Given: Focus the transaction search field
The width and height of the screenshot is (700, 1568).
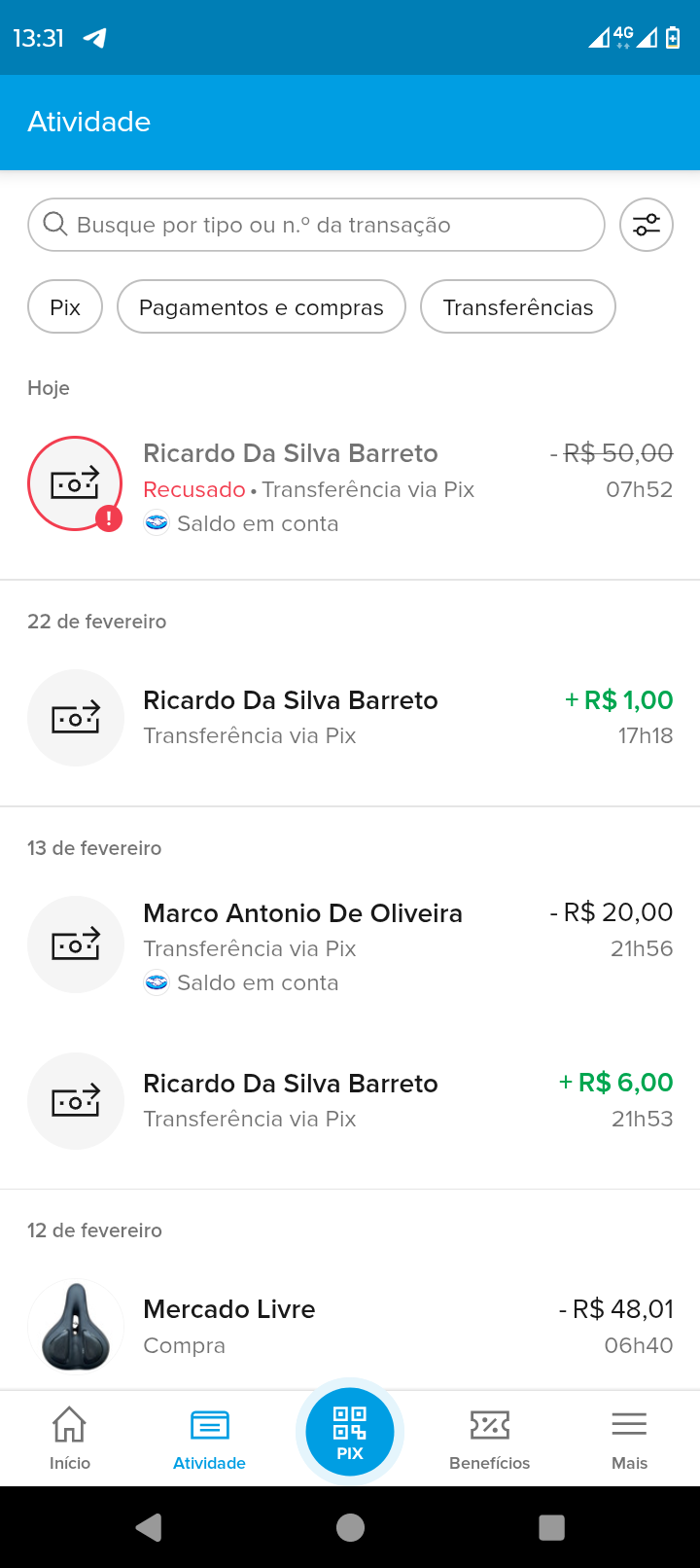Looking at the screenshot, I should 316,225.
